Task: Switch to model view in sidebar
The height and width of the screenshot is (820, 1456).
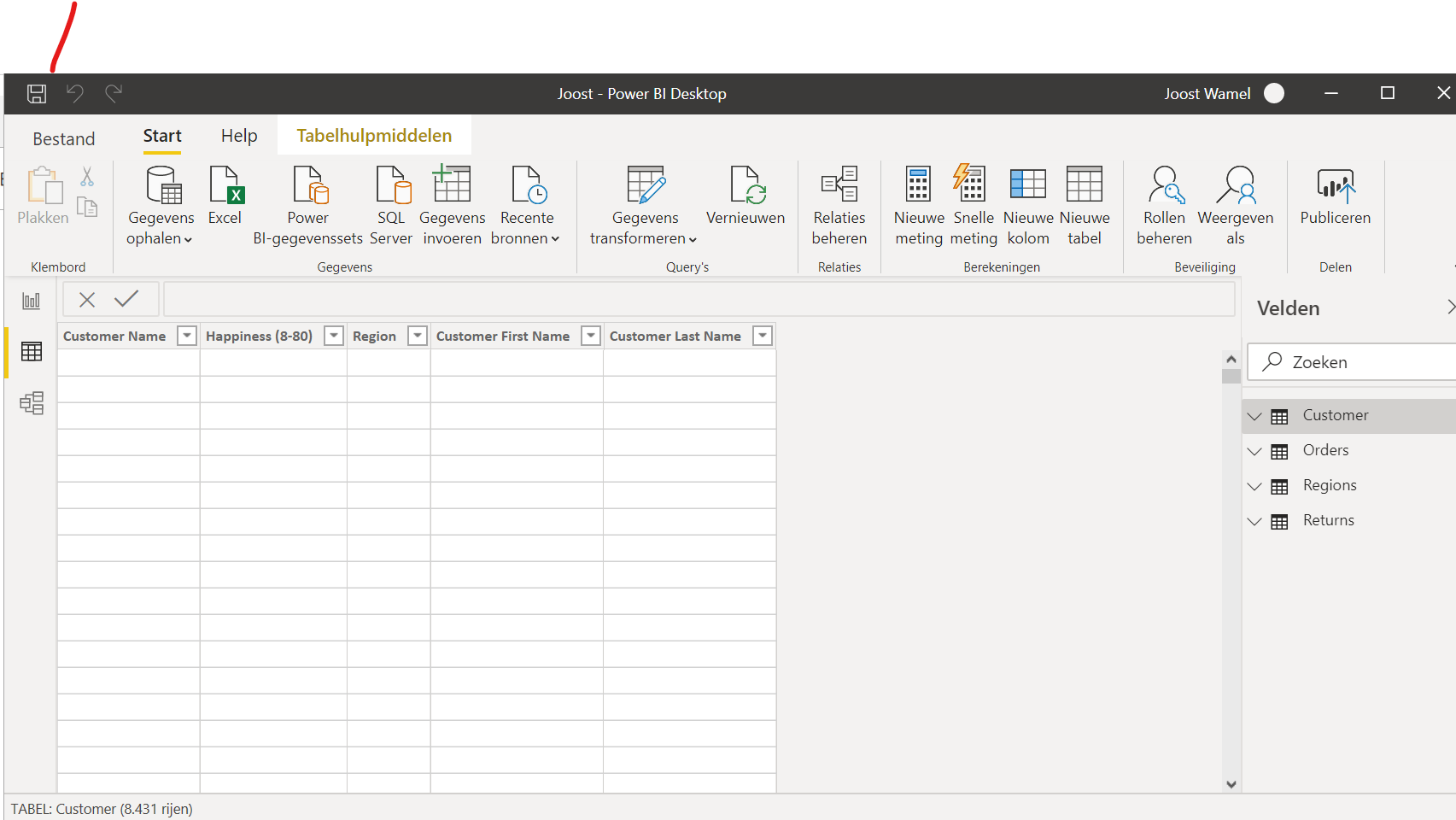Action: [32, 402]
